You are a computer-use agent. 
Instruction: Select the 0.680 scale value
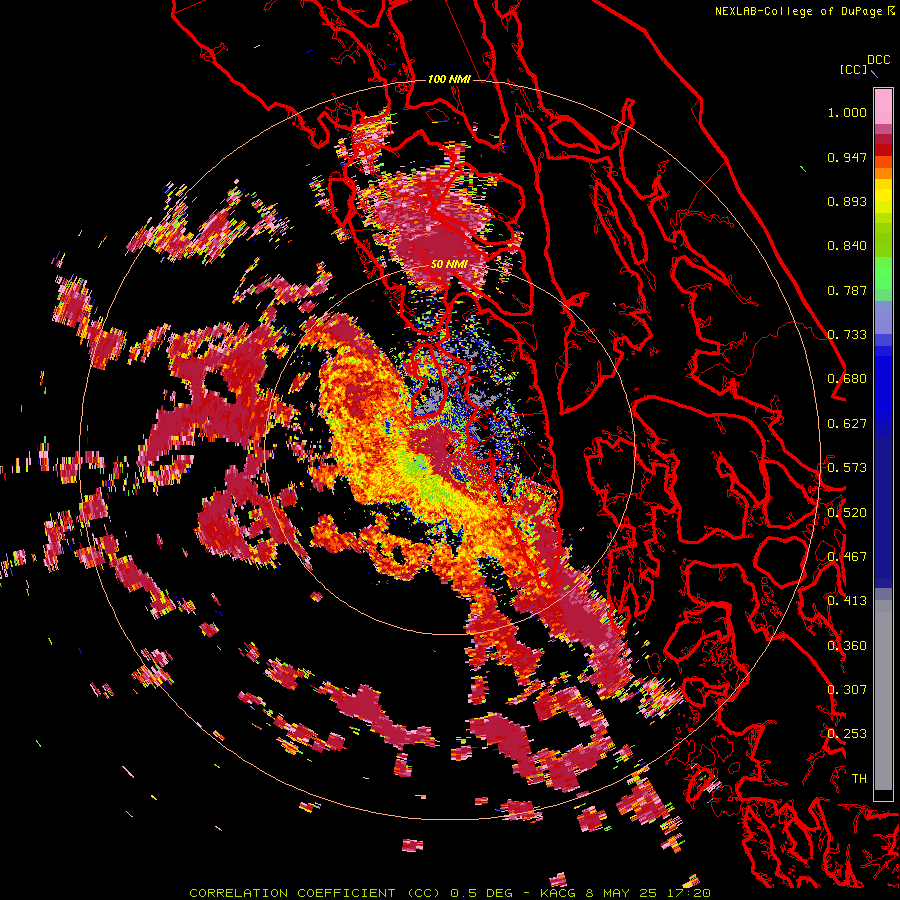[847, 379]
